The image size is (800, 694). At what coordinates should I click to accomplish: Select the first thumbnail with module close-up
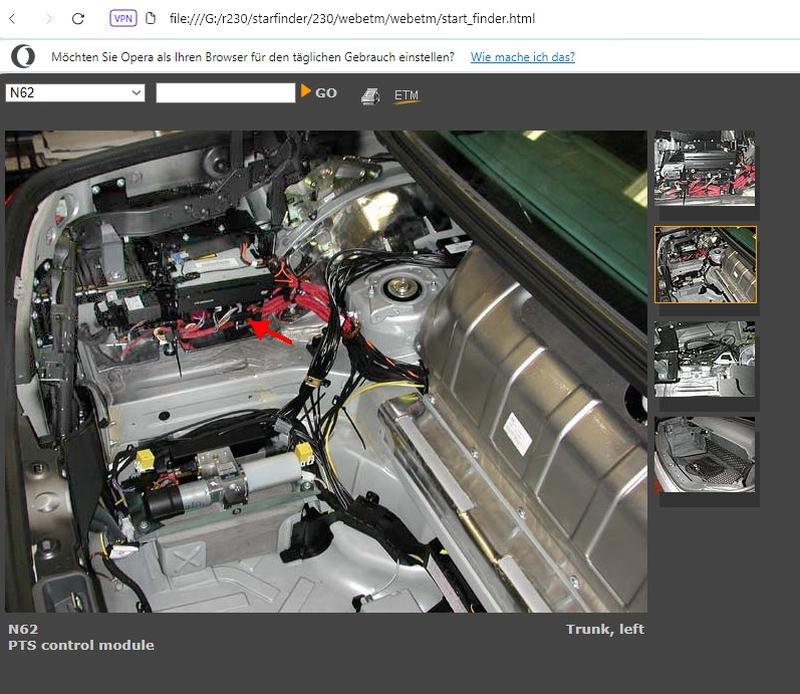pos(704,168)
